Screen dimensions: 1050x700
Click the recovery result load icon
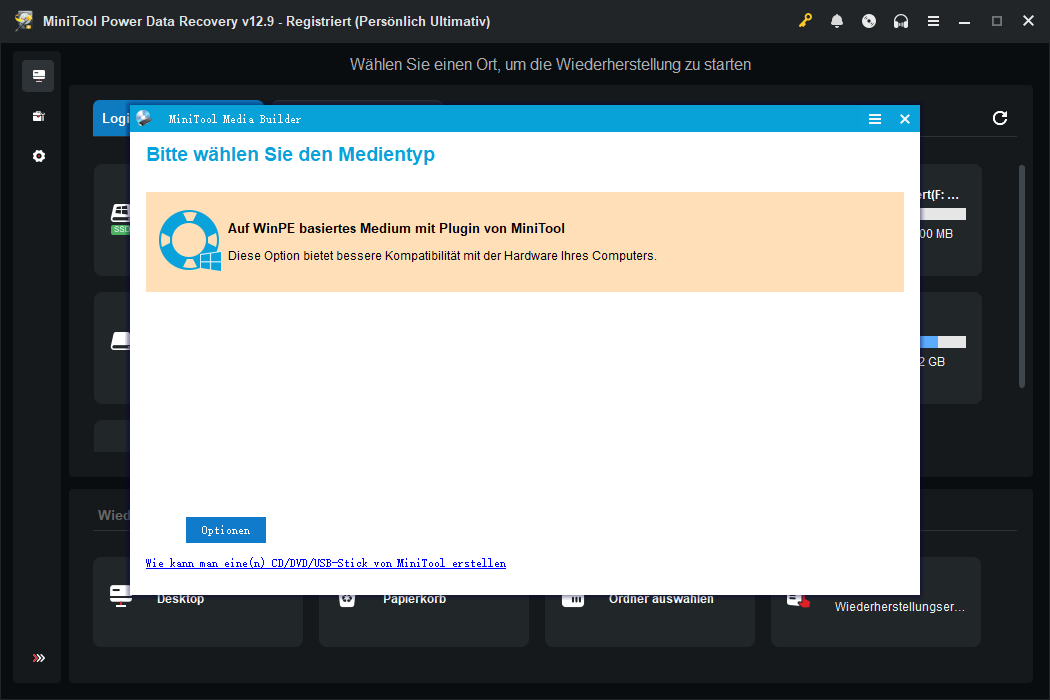799,600
